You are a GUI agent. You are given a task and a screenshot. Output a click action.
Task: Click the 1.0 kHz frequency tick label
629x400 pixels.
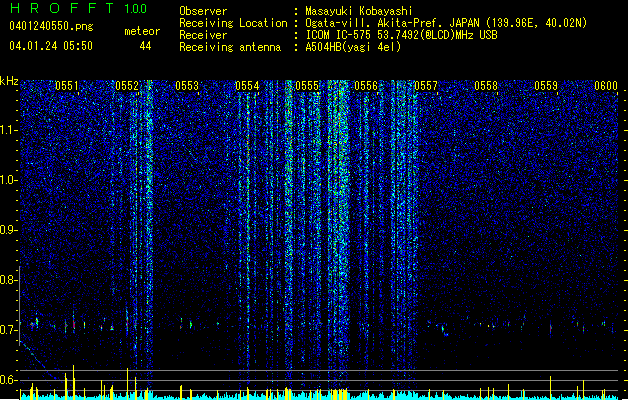coord(9,180)
